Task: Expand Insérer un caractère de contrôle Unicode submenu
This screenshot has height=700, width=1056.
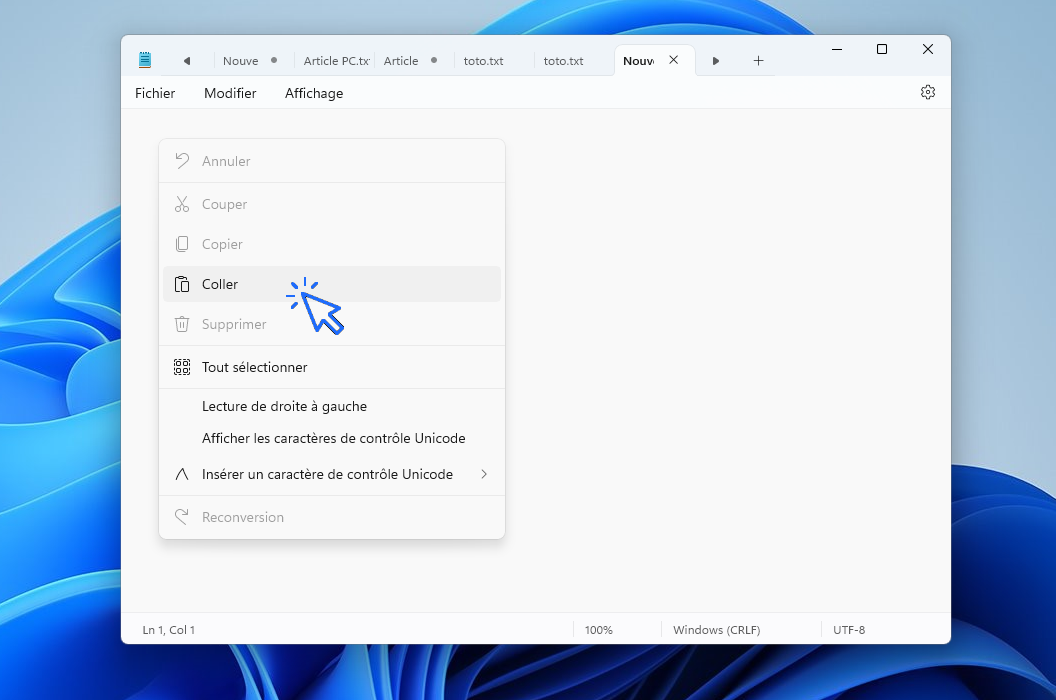Action: [x=332, y=474]
